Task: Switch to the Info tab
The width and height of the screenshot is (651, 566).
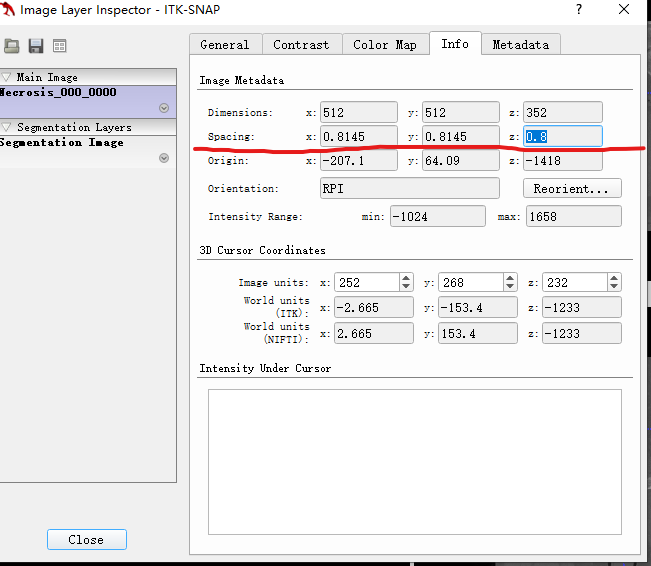Action: (x=455, y=43)
